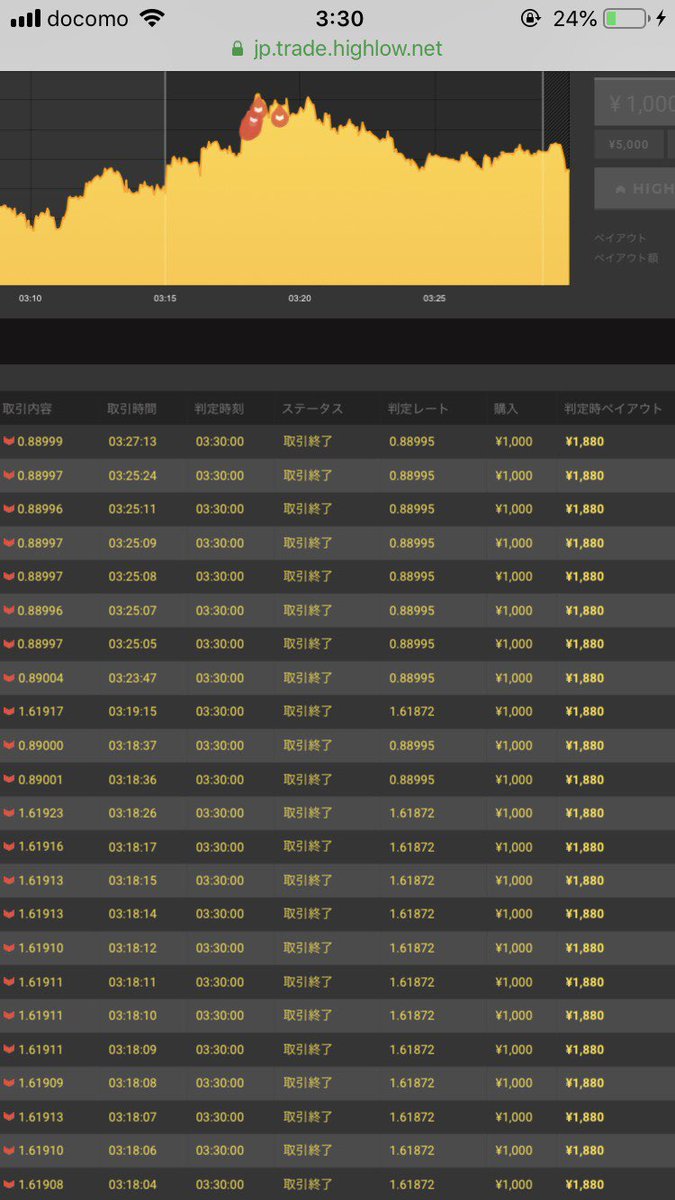Click the Low arrow icon in the 03:18:11 row
Image resolution: width=675 pixels, height=1200 pixels.
(x=9, y=982)
